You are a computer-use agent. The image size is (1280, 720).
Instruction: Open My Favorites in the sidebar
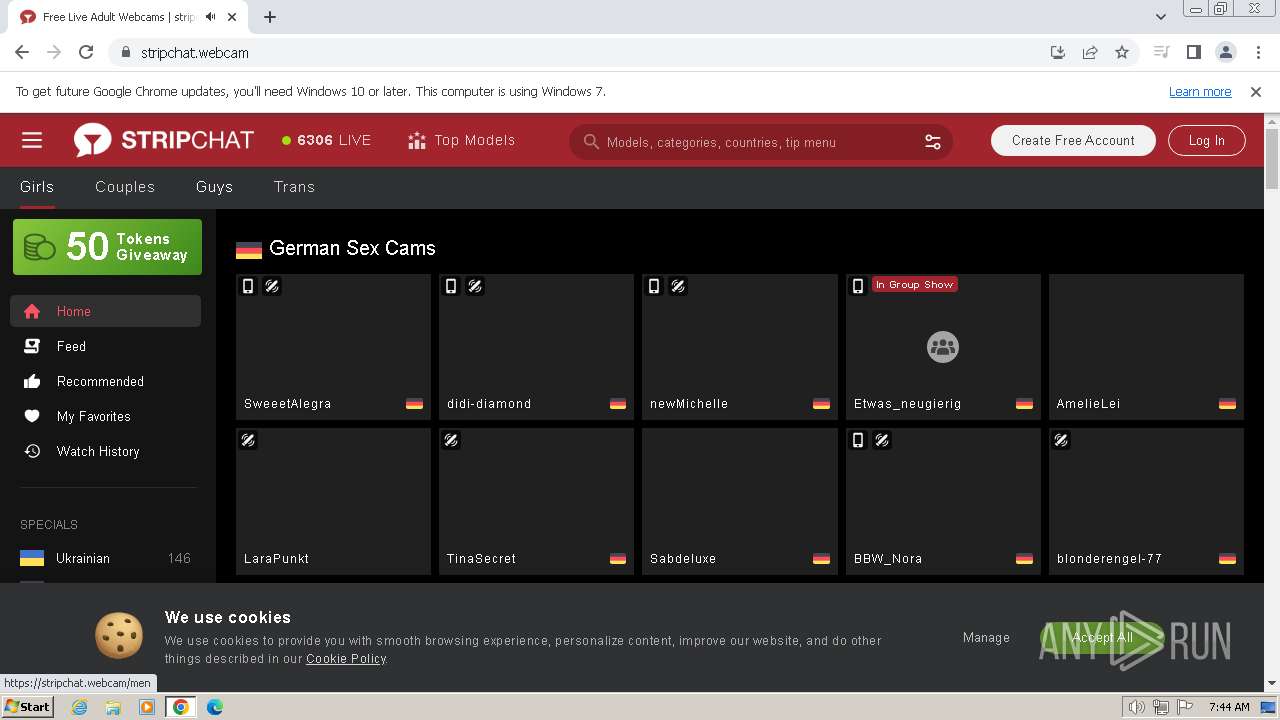click(x=106, y=416)
